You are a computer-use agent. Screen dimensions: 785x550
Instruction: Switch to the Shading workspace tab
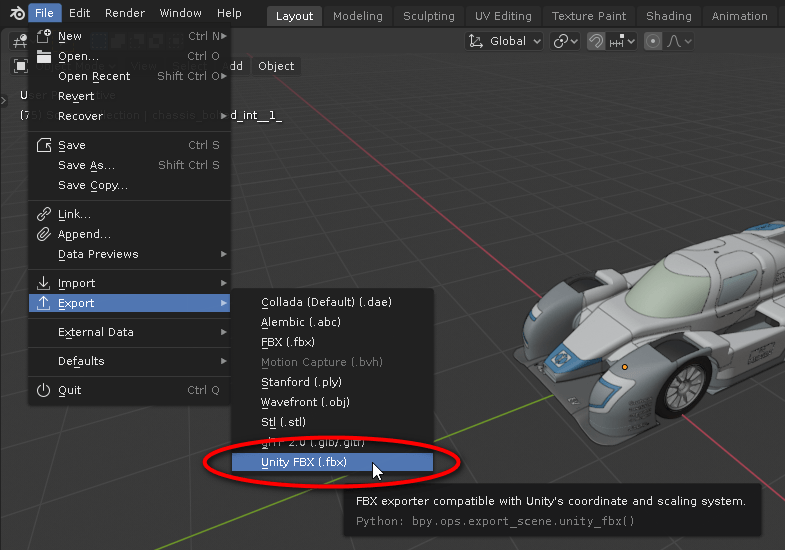[669, 16]
